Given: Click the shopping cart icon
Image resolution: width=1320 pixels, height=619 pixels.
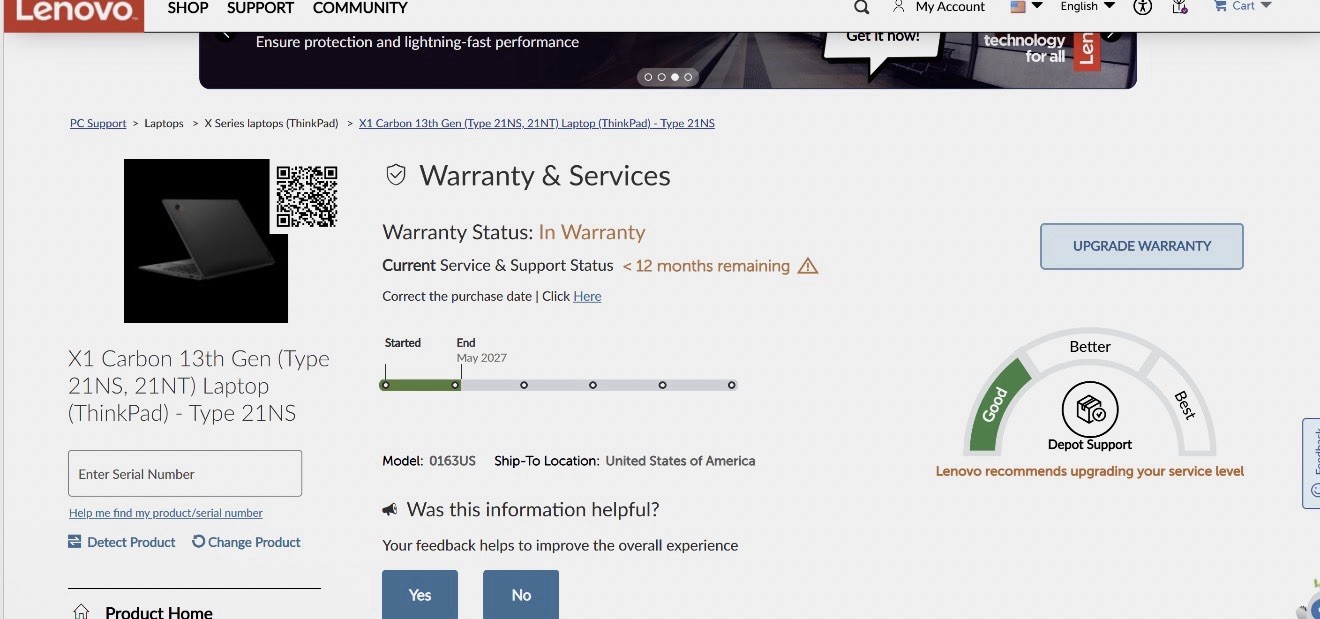Looking at the screenshot, I should (1220, 5).
